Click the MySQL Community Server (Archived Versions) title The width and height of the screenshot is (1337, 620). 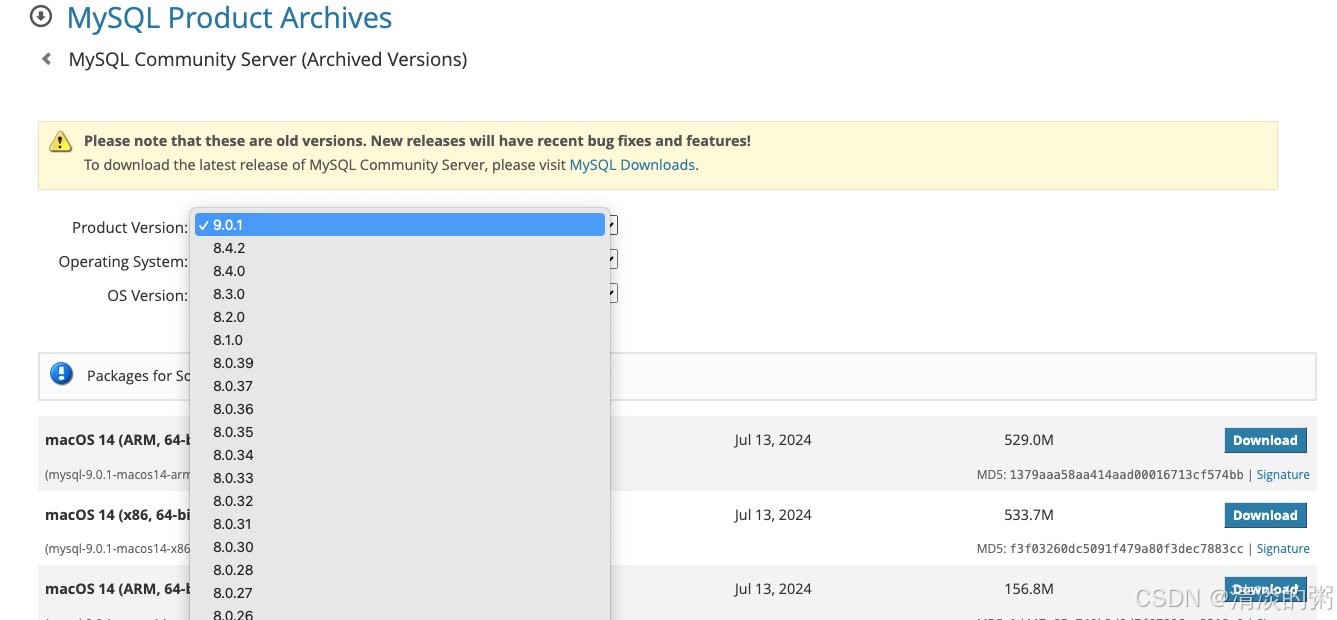coord(268,60)
